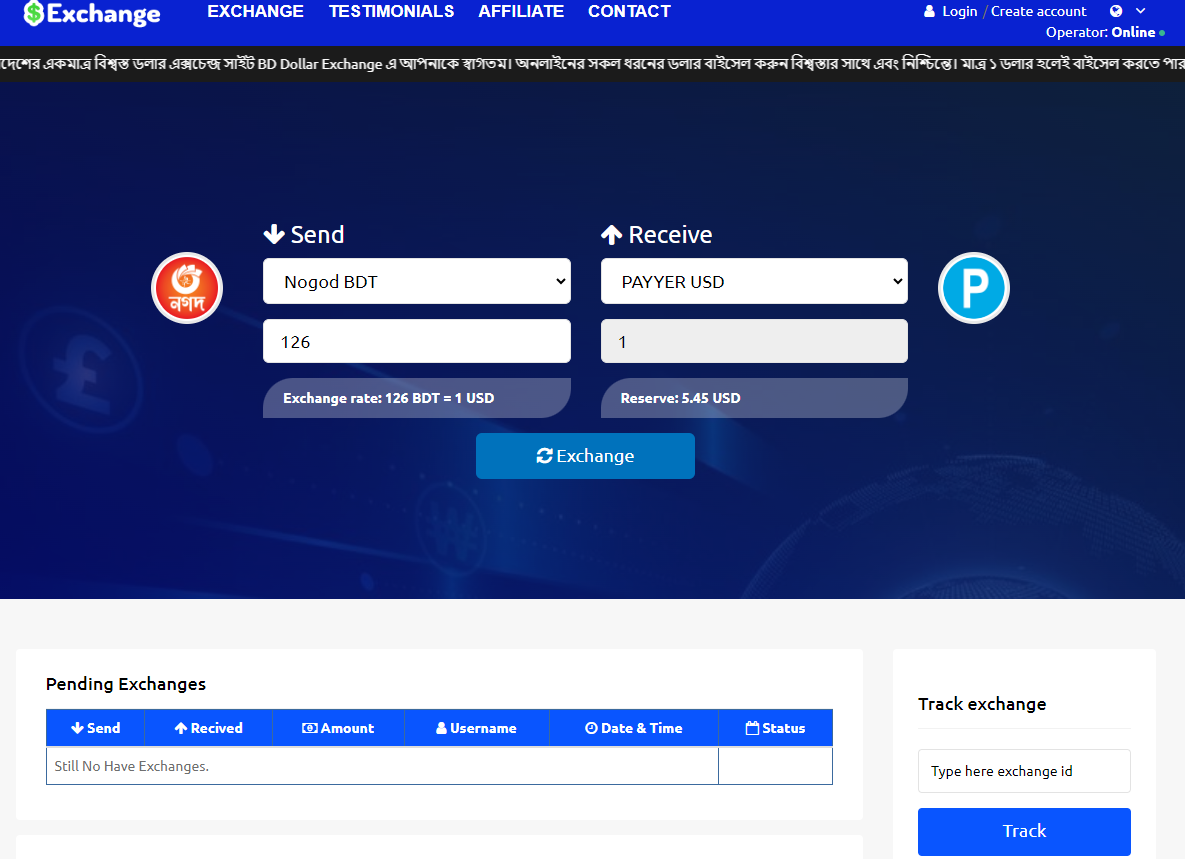Click the user icon beside Login
This screenshot has width=1185, height=859.
930,11
